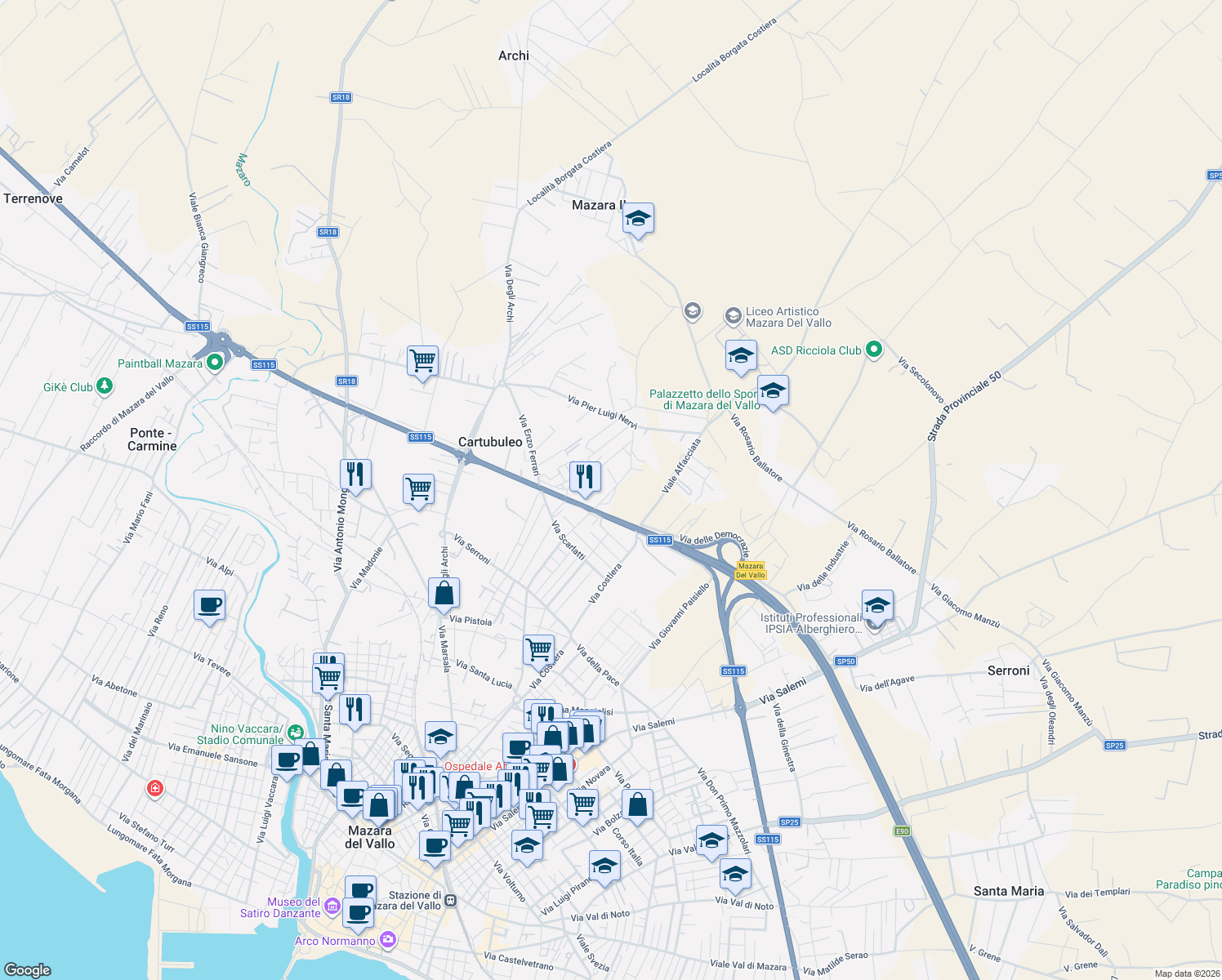Click the cafe marker near Via Alpi
This screenshot has width=1222, height=980.
click(x=210, y=606)
